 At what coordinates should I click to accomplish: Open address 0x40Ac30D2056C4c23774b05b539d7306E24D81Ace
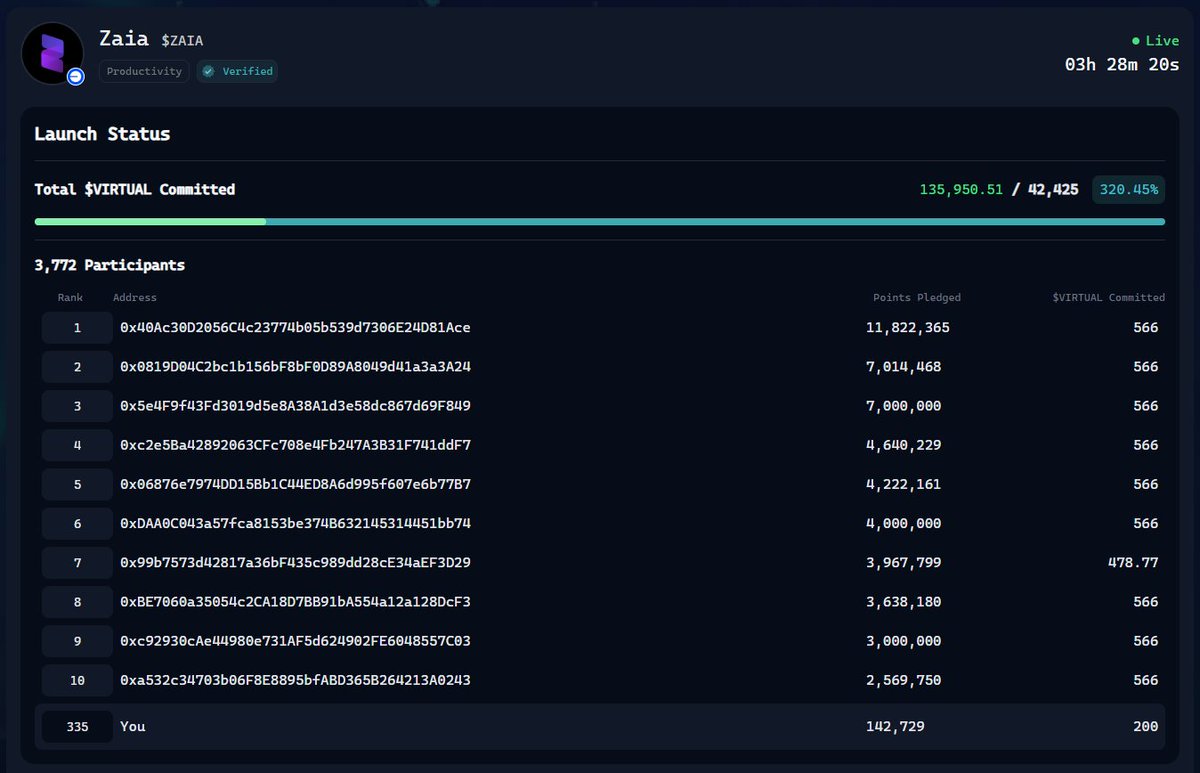tap(295, 328)
